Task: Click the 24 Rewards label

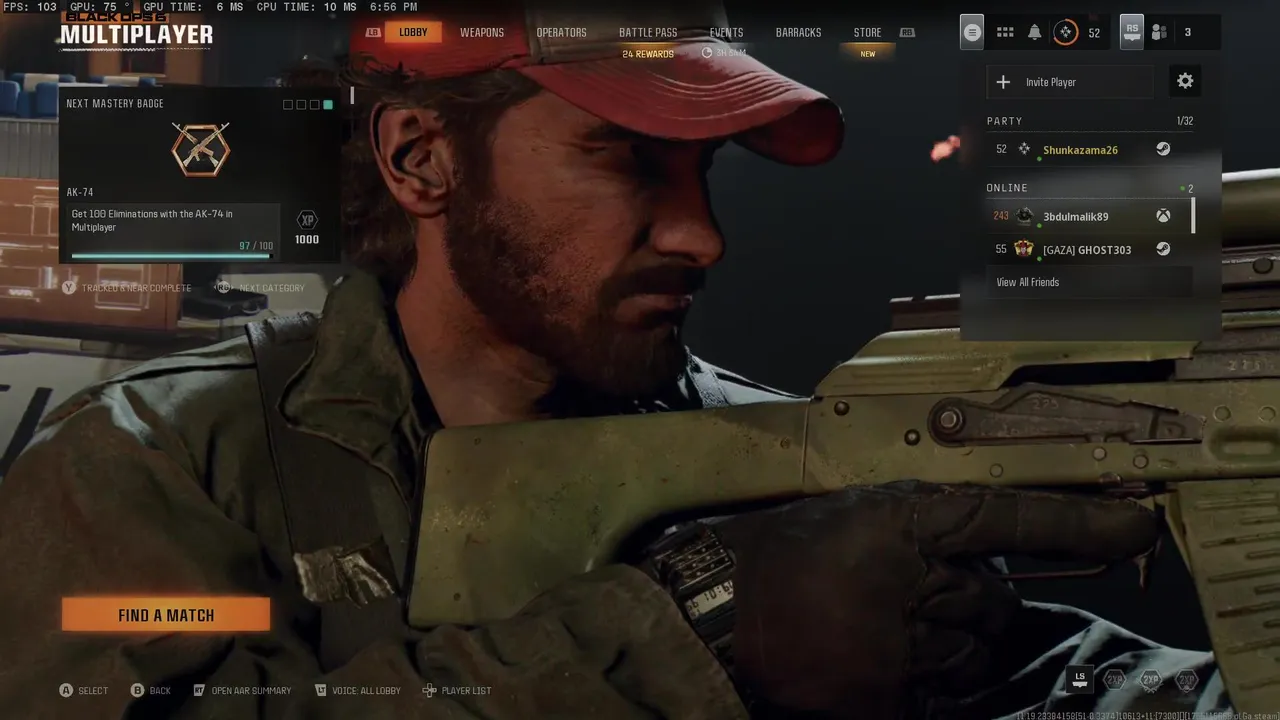Action: point(648,54)
